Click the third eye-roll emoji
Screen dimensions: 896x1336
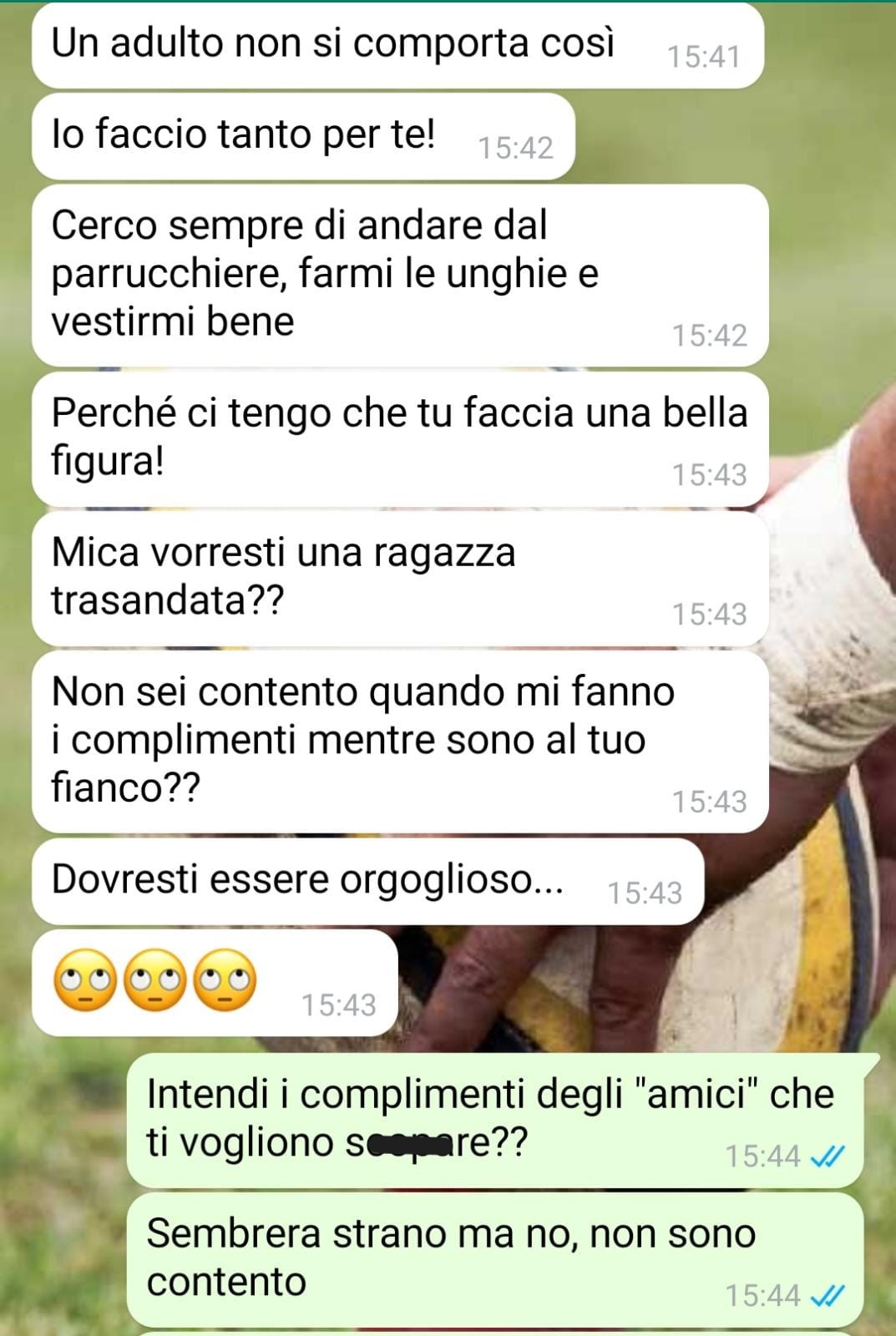click(225, 980)
